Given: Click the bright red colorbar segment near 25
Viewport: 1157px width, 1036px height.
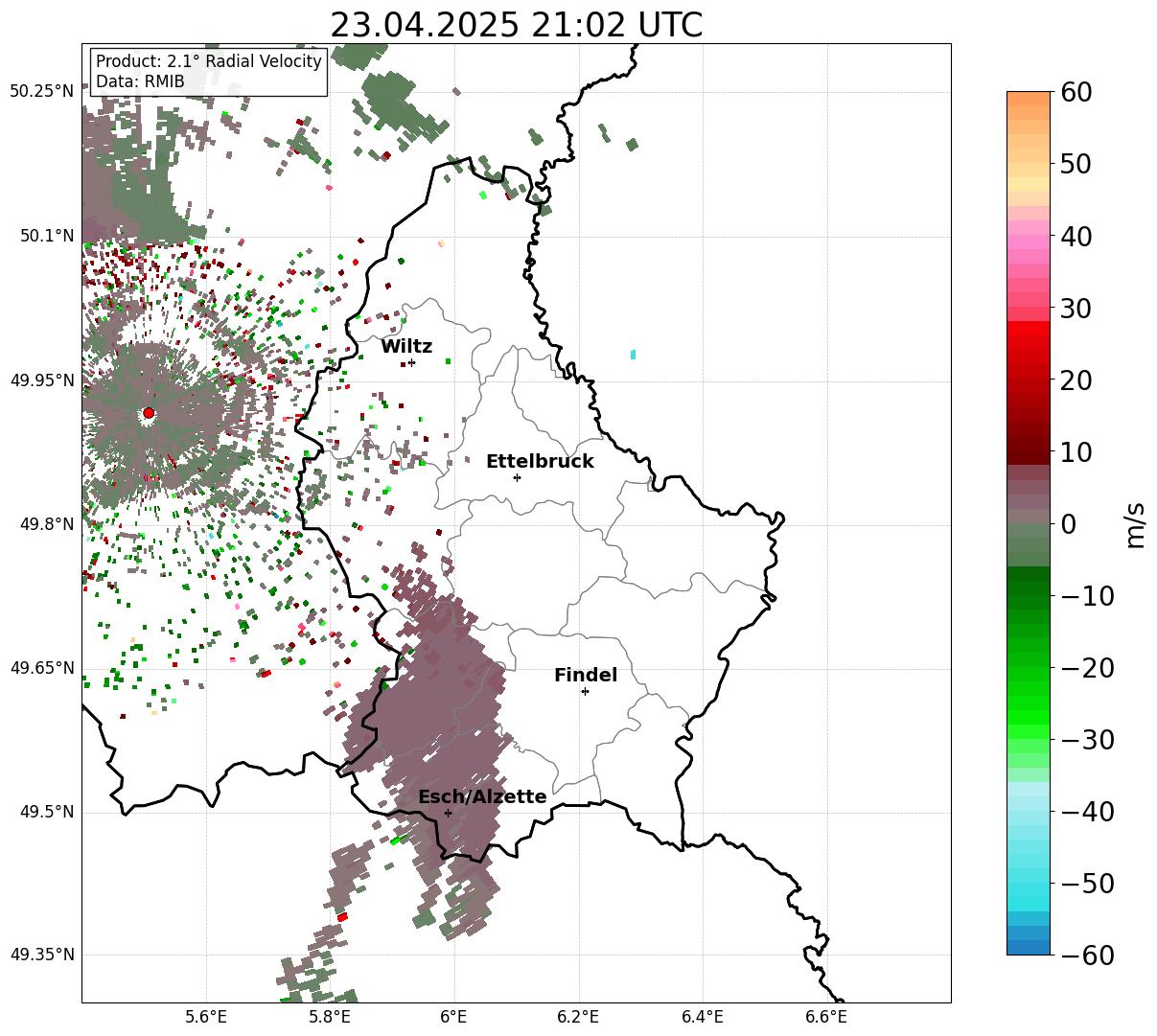Looking at the screenshot, I should tap(1029, 328).
